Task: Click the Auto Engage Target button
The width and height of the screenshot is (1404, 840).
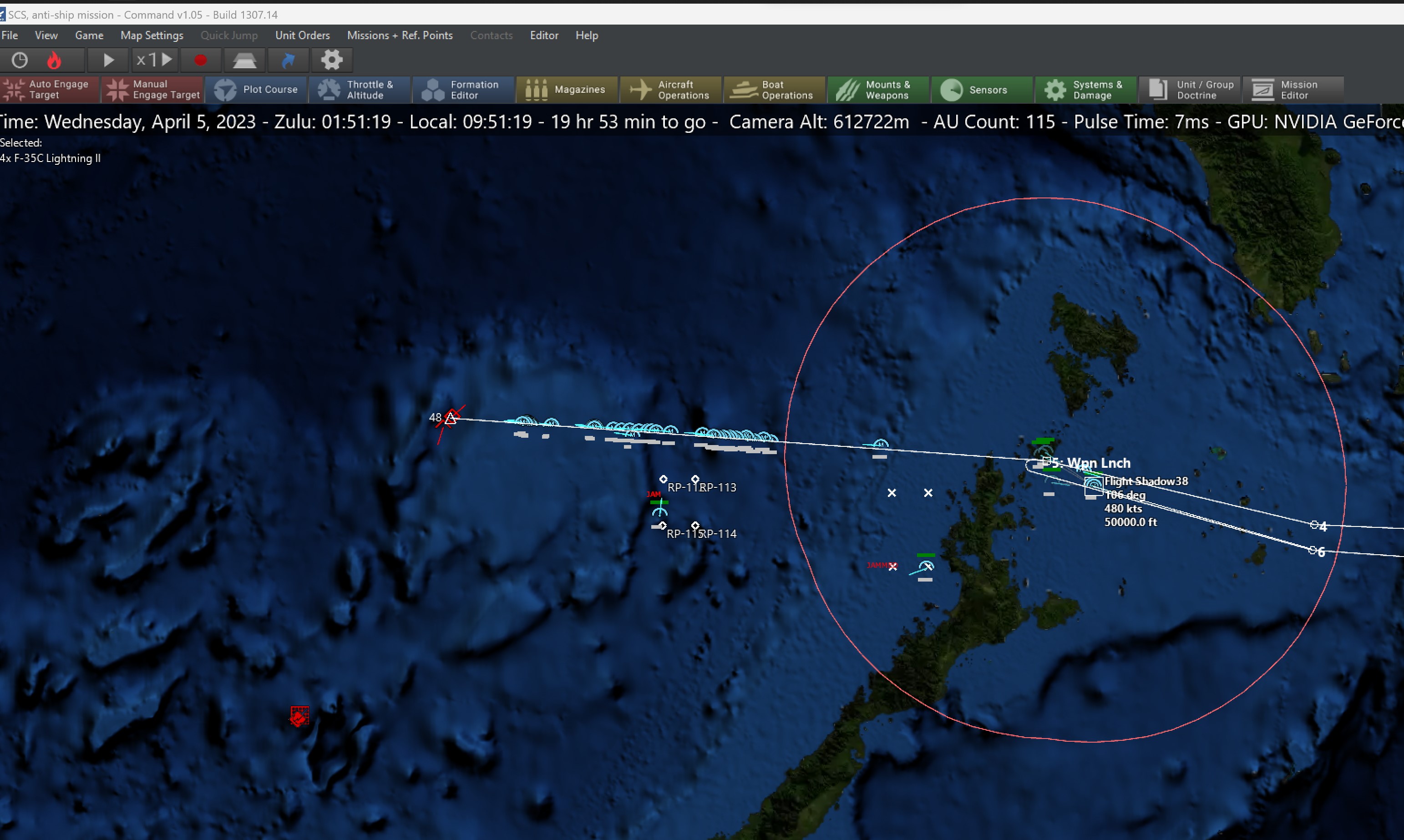Action: click(x=49, y=90)
